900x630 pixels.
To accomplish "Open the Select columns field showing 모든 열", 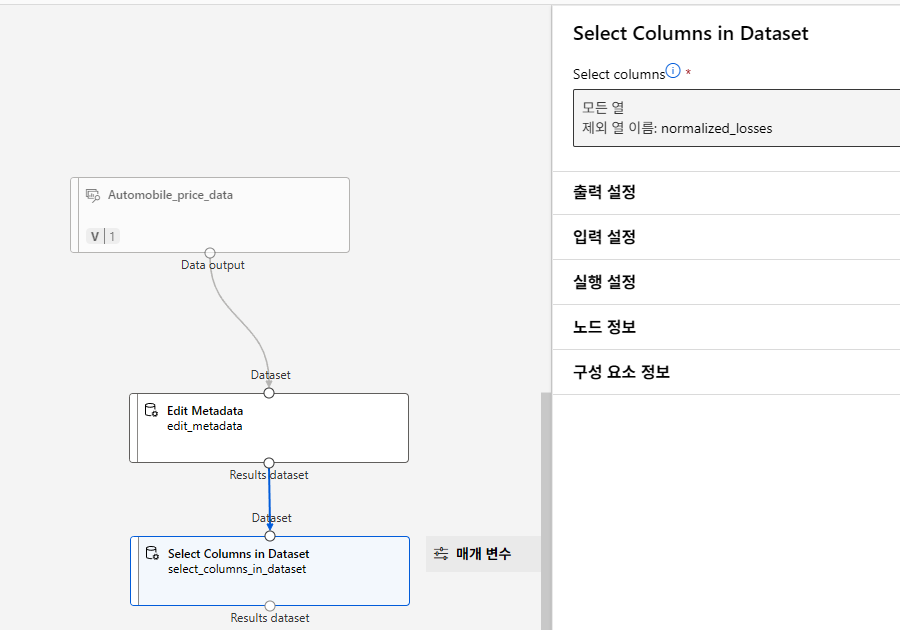I will coord(736,117).
